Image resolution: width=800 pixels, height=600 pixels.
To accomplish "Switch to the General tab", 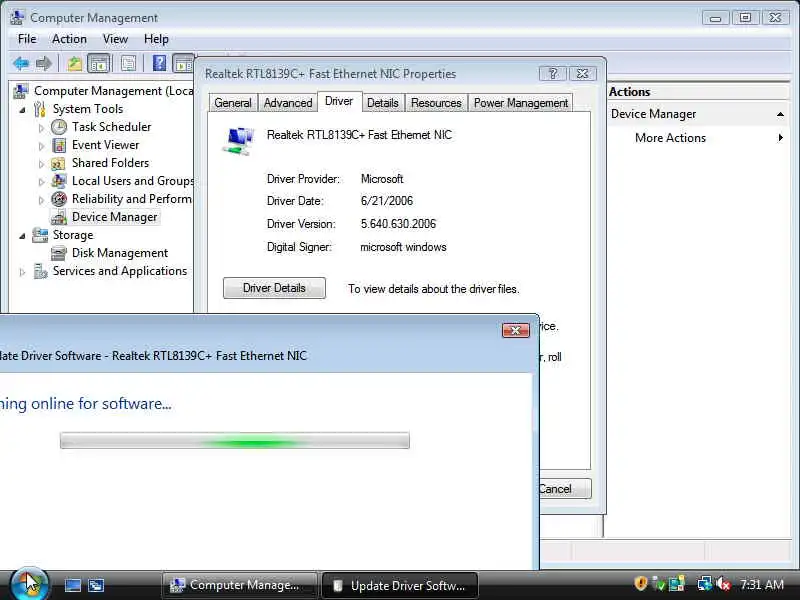I will [233, 103].
